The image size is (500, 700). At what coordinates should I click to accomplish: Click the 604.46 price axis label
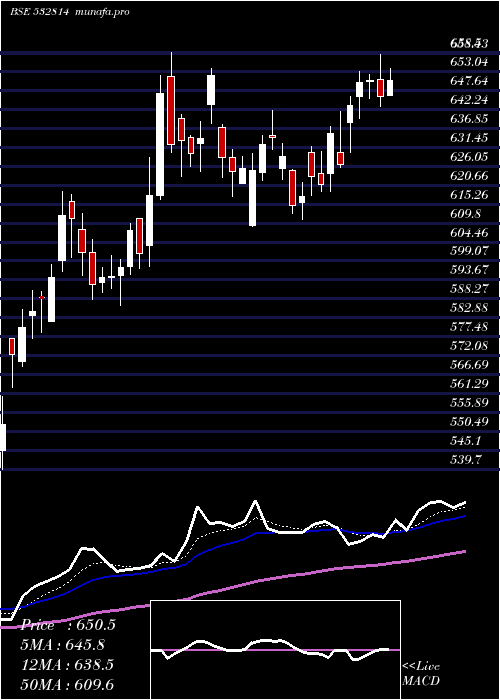point(469,233)
